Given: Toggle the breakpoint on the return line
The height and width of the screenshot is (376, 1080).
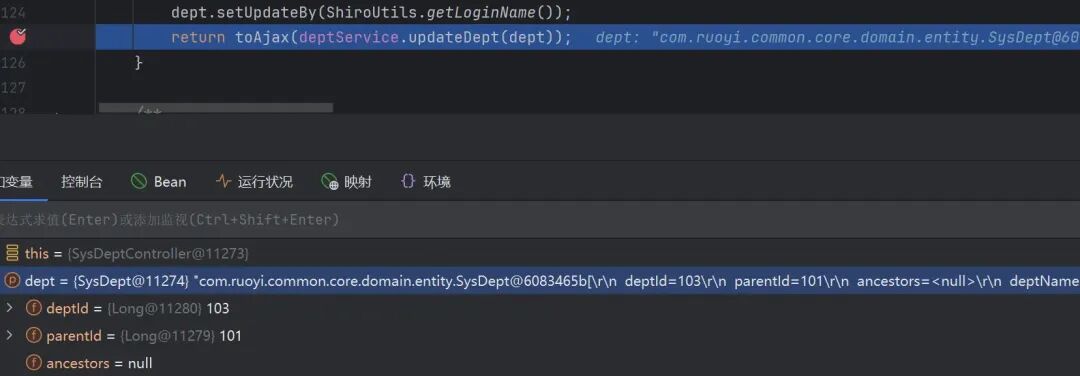Looking at the screenshot, I should (x=19, y=37).
